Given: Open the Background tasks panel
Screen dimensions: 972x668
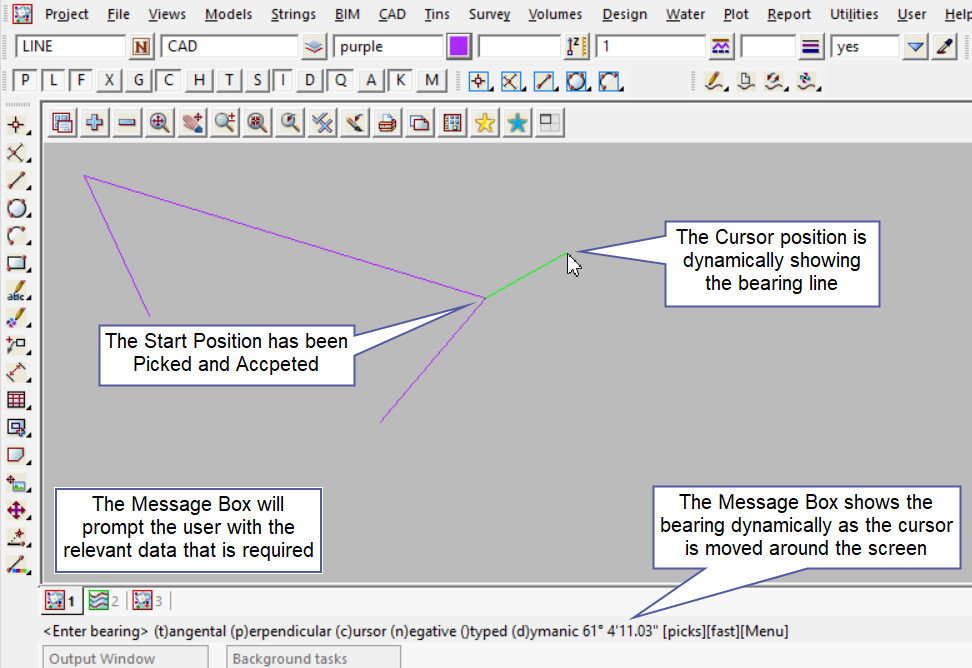Looking at the screenshot, I should pyautogui.click(x=314, y=657).
